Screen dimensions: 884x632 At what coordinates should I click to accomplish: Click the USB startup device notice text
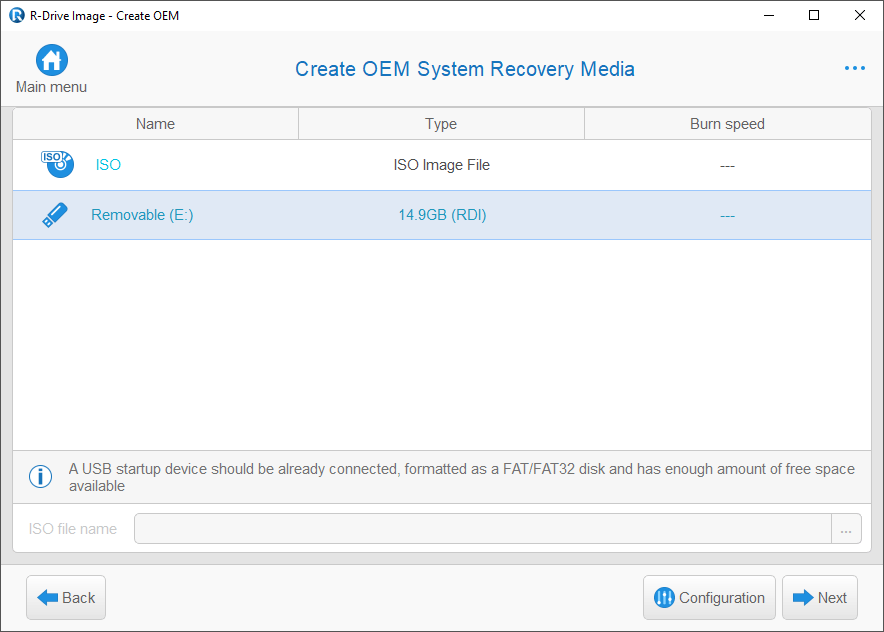pyautogui.click(x=462, y=477)
